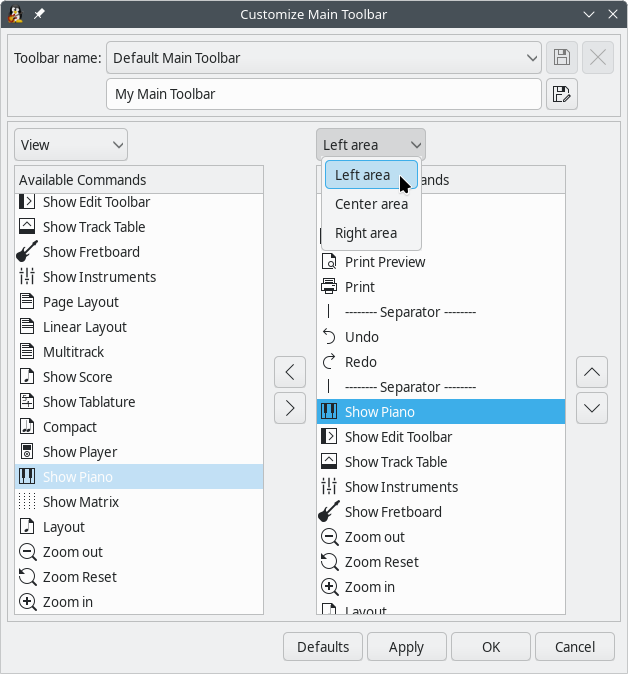
Task: Click the My Main Toolbar text field
Action: pos(324,95)
